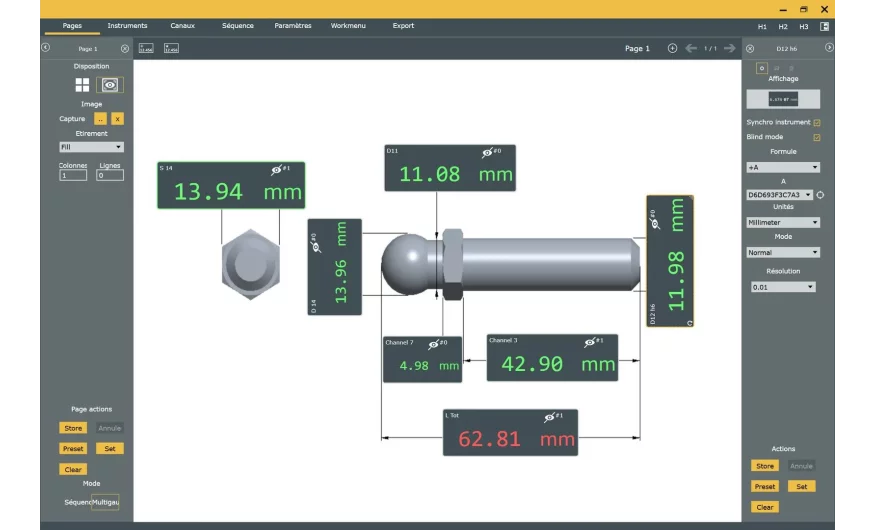Click the H2 header button
This screenshot has height=530, width=876.
point(783,27)
